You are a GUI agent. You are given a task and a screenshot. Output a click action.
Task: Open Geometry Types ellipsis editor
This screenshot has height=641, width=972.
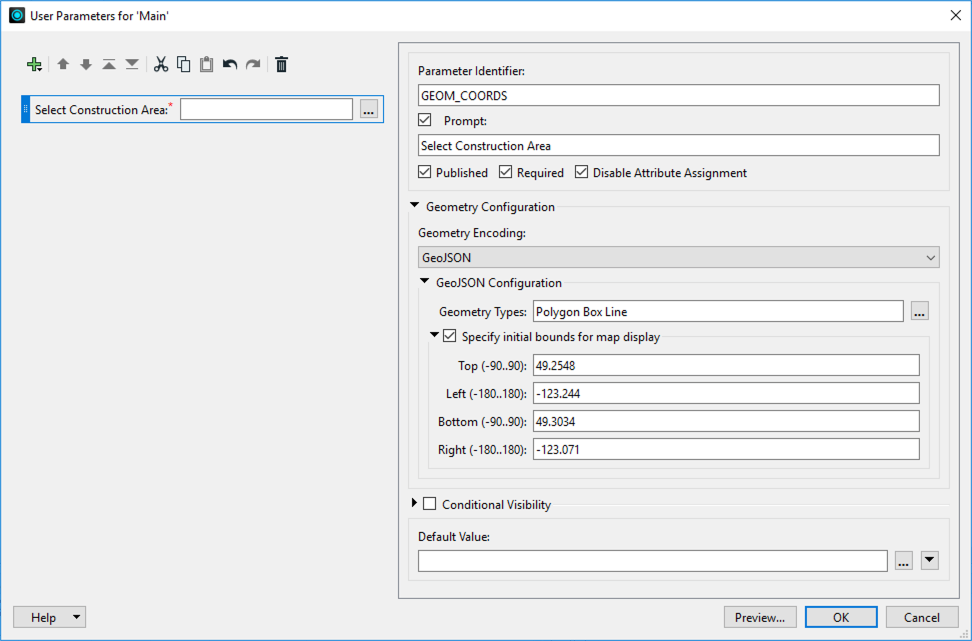click(919, 311)
